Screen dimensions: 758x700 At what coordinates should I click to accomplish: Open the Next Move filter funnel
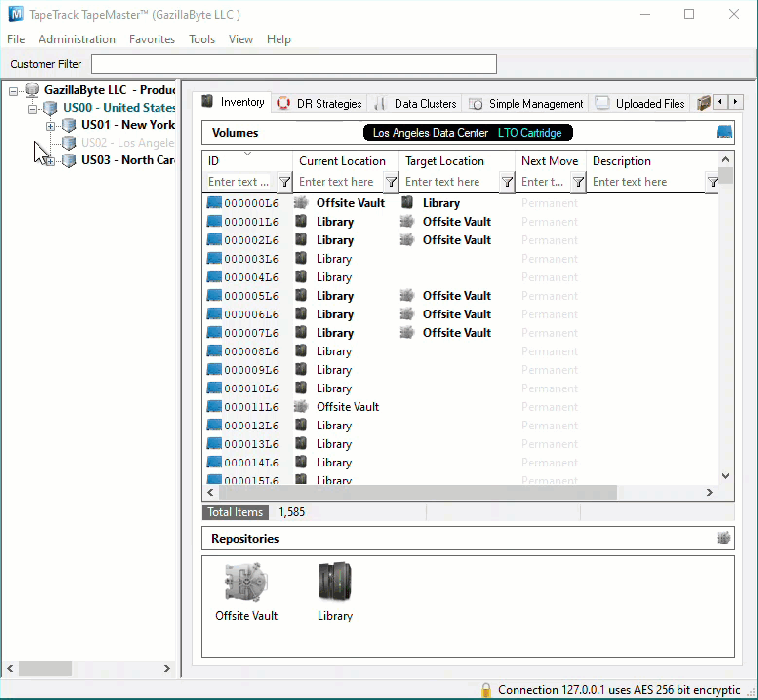click(x=578, y=182)
